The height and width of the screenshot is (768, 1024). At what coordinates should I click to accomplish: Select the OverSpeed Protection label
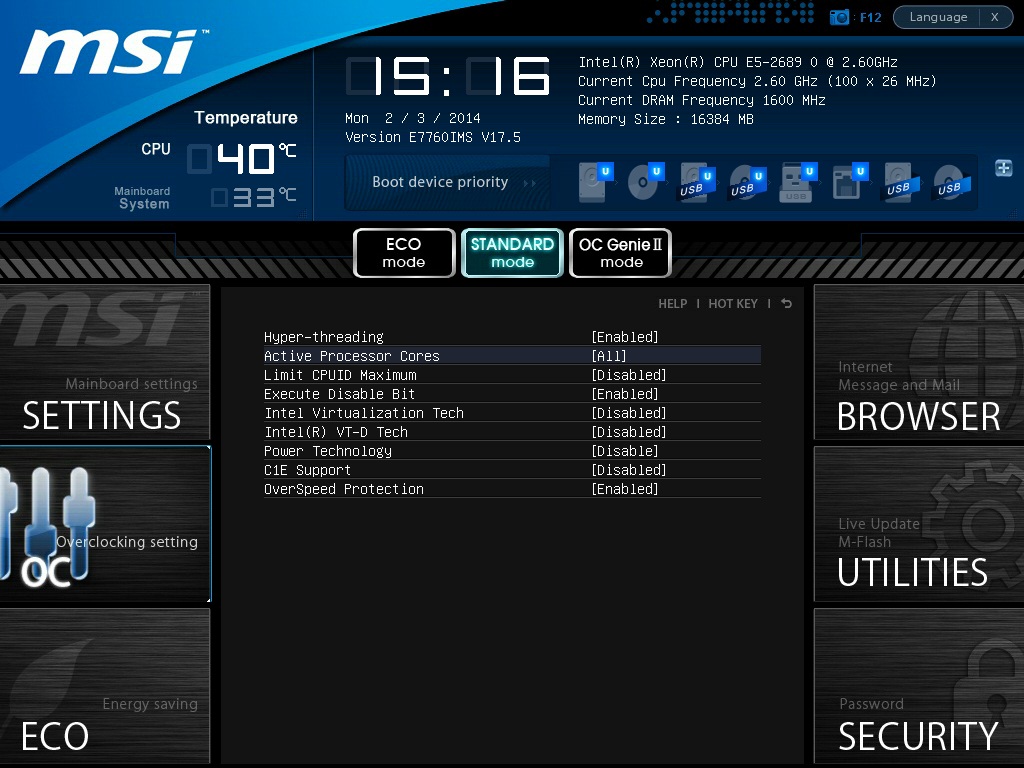click(344, 488)
